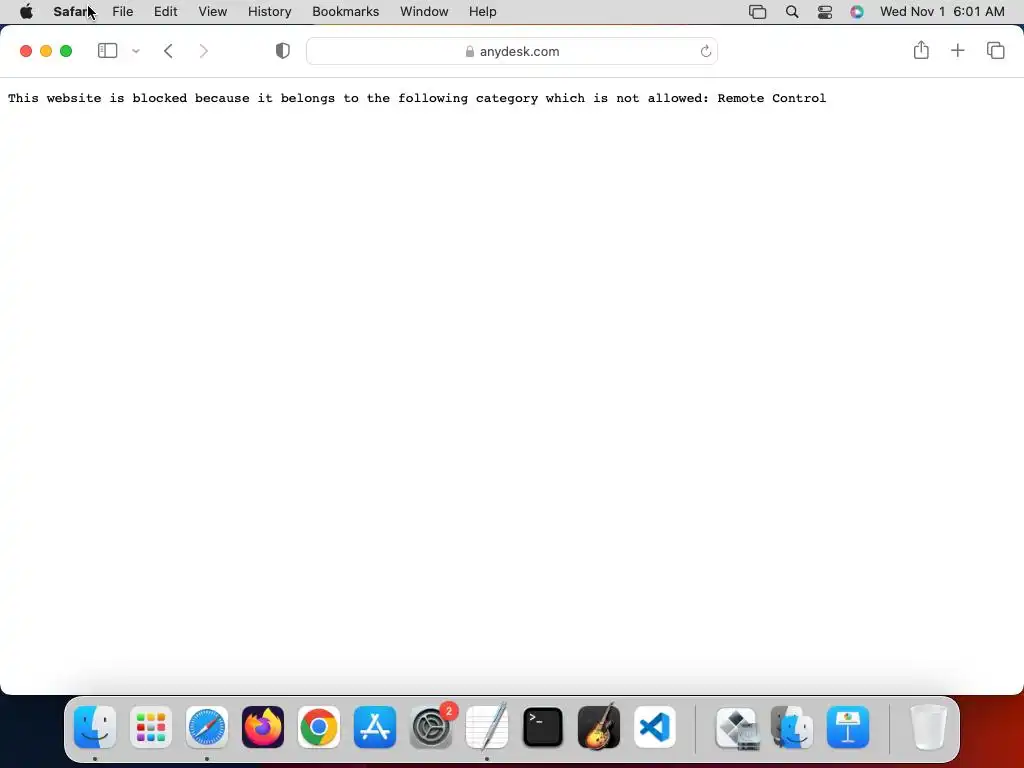
Task: Open the Window menu
Action: [x=424, y=12]
